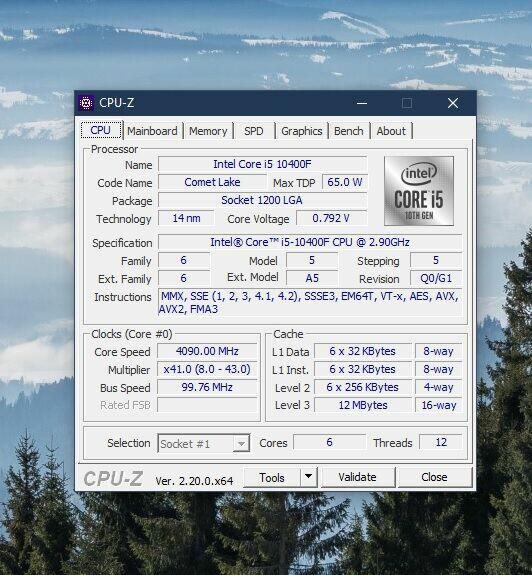The image size is (532, 575).
Task: Click the Max TDP value 65.0 W
Action: pos(345,182)
